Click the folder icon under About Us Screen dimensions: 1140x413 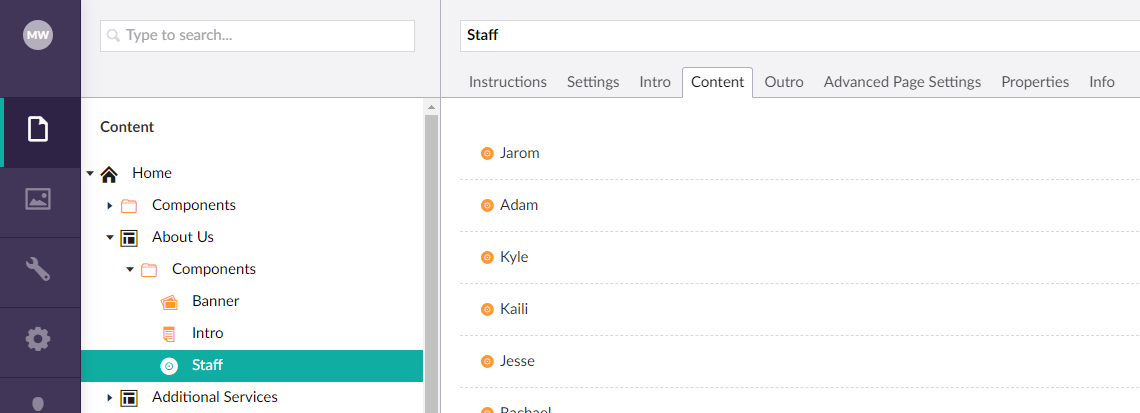(x=149, y=270)
